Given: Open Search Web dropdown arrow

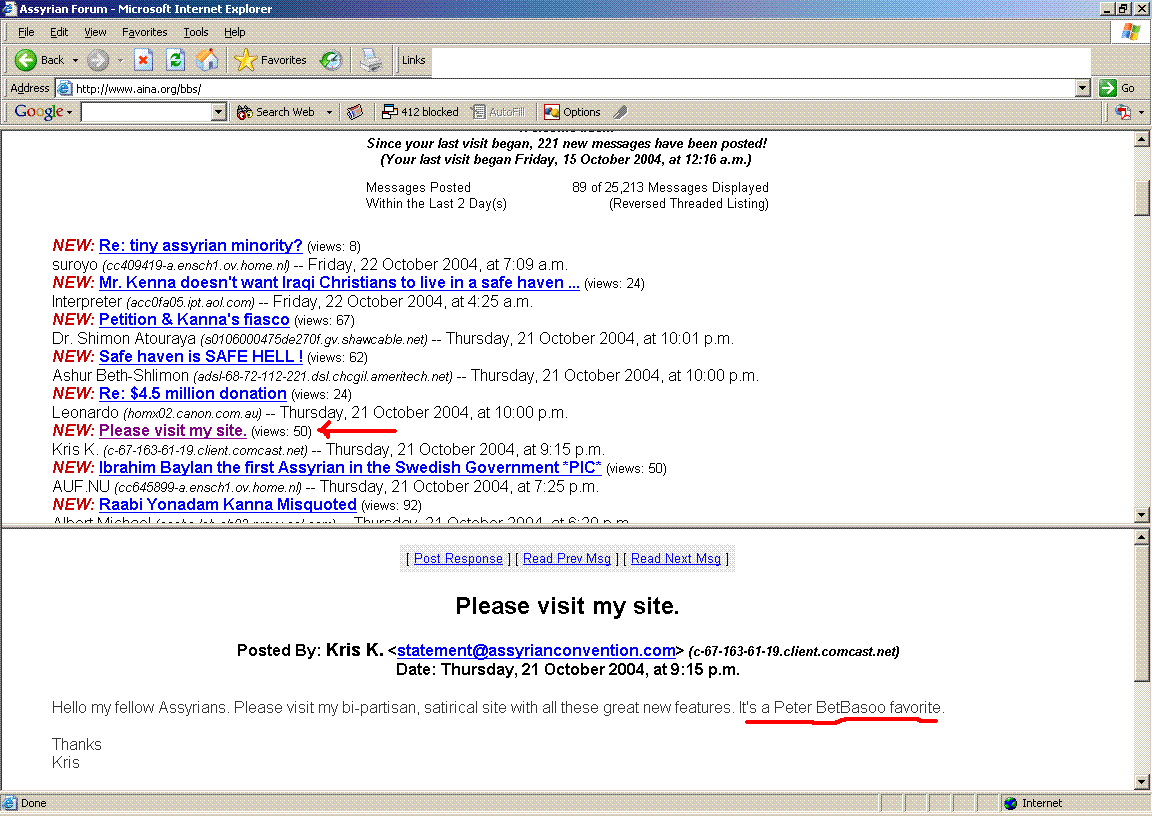Looking at the screenshot, I should (x=329, y=112).
